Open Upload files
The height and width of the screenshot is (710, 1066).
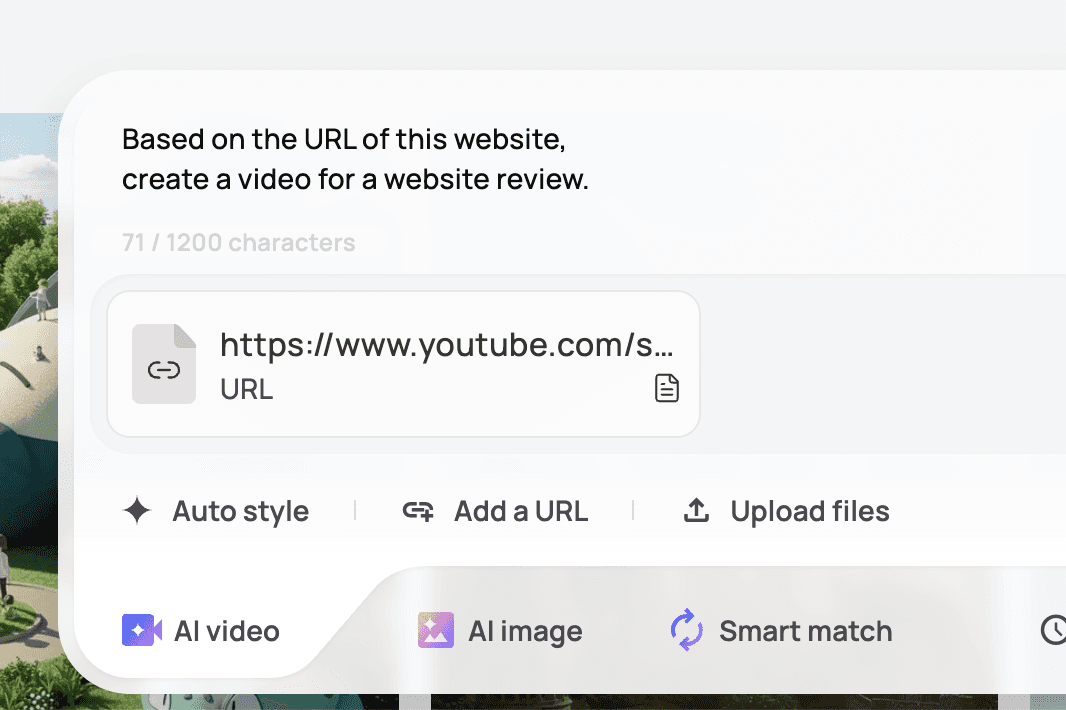tap(786, 511)
